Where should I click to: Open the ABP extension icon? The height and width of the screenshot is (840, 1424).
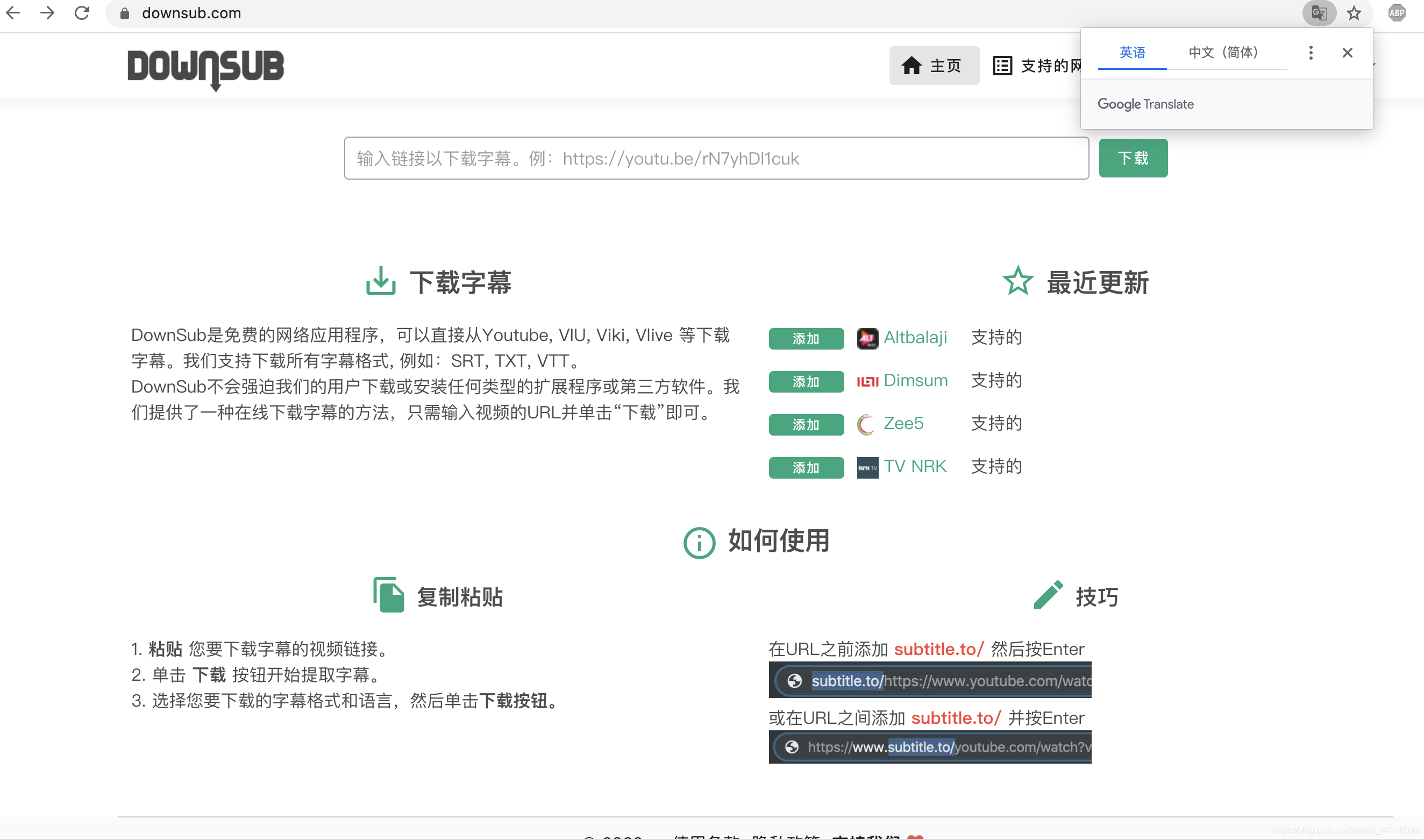pyautogui.click(x=1397, y=13)
